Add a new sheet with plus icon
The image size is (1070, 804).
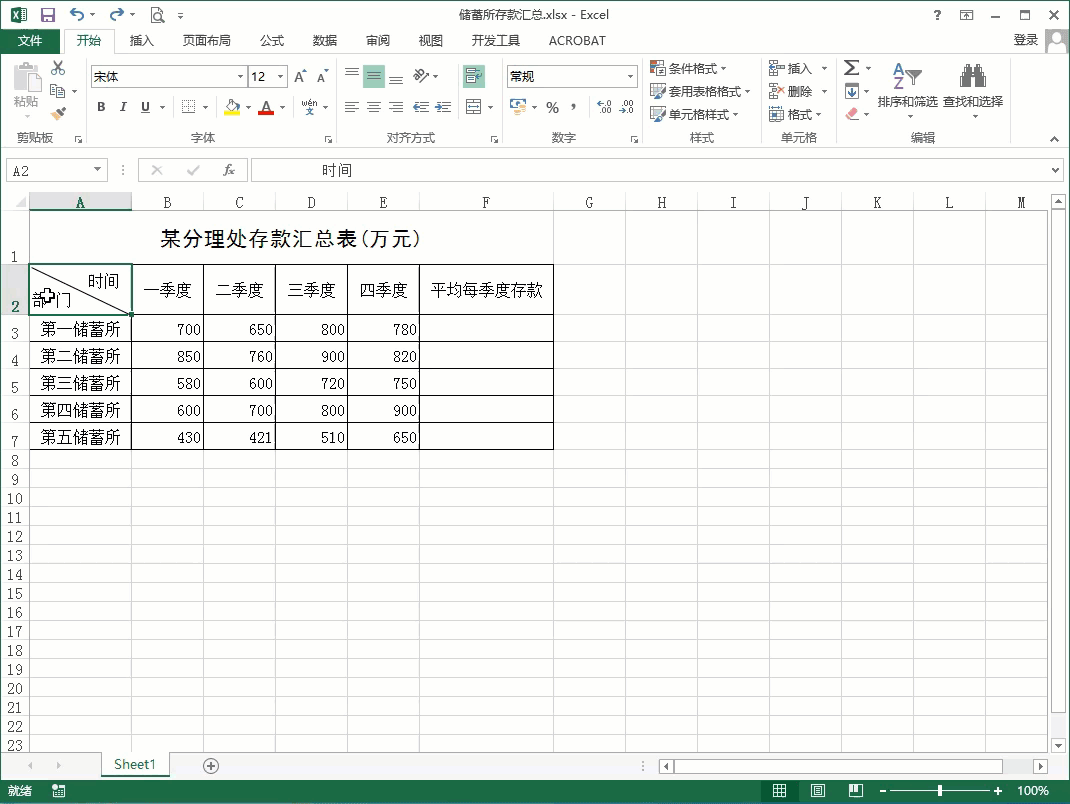(x=211, y=765)
